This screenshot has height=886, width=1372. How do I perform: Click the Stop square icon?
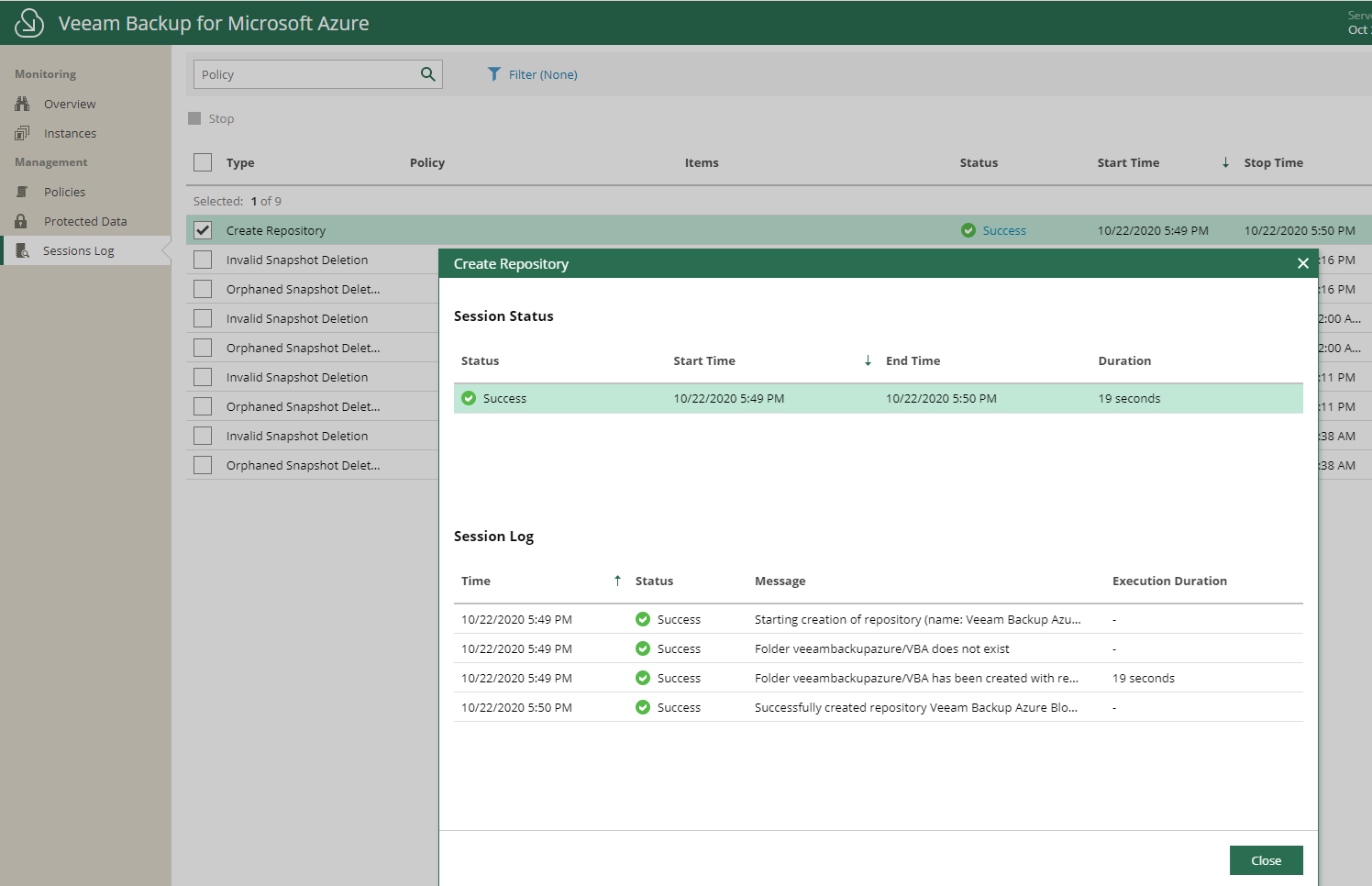pyautogui.click(x=194, y=118)
